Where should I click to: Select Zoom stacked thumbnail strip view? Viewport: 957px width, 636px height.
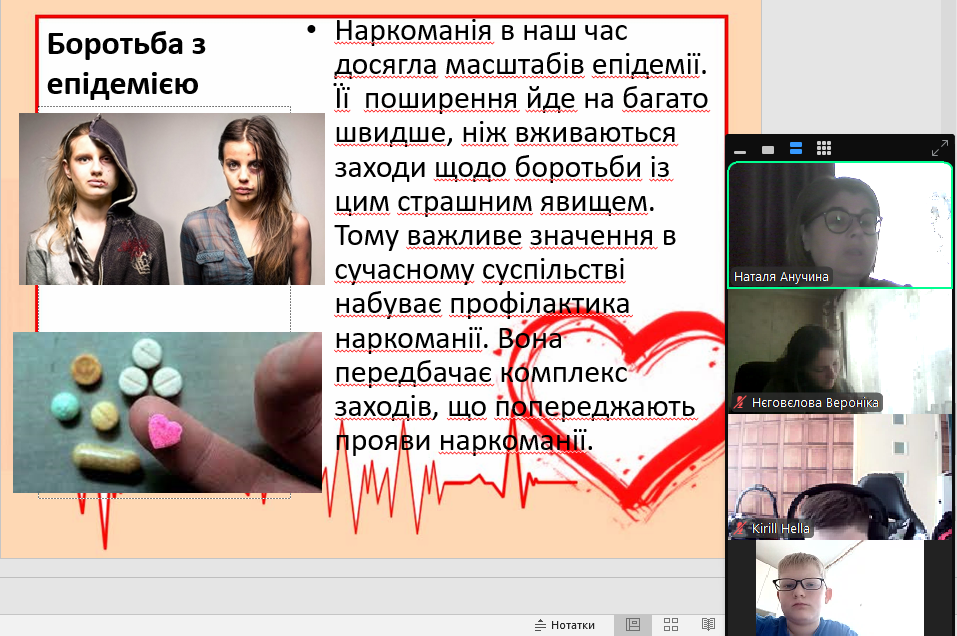(x=796, y=148)
